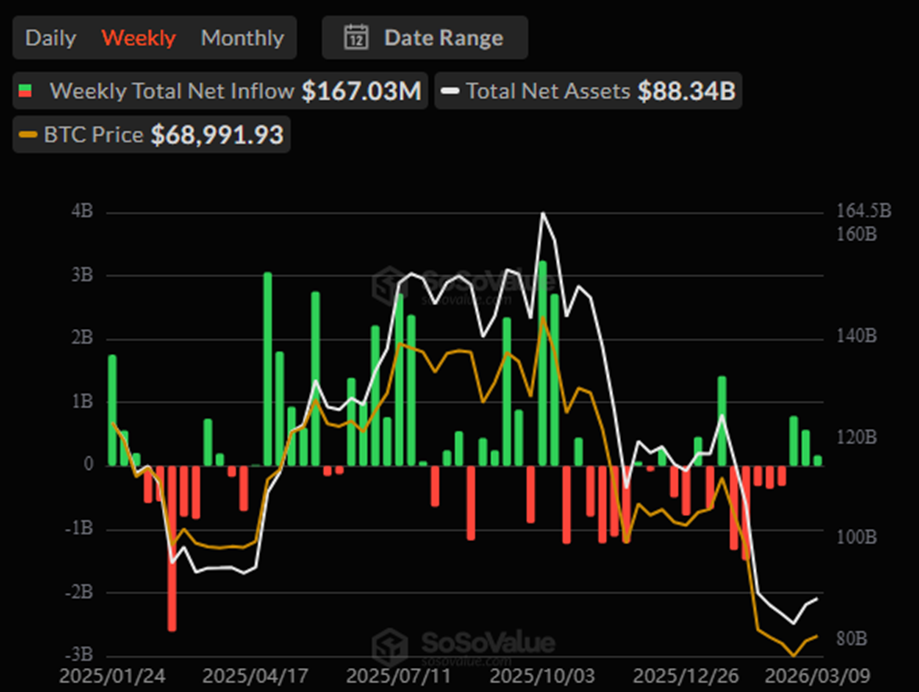Image resolution: width=919 pixels, height=692 pixels.
Task: Open the Date Range picker
Action: point(425,38)
